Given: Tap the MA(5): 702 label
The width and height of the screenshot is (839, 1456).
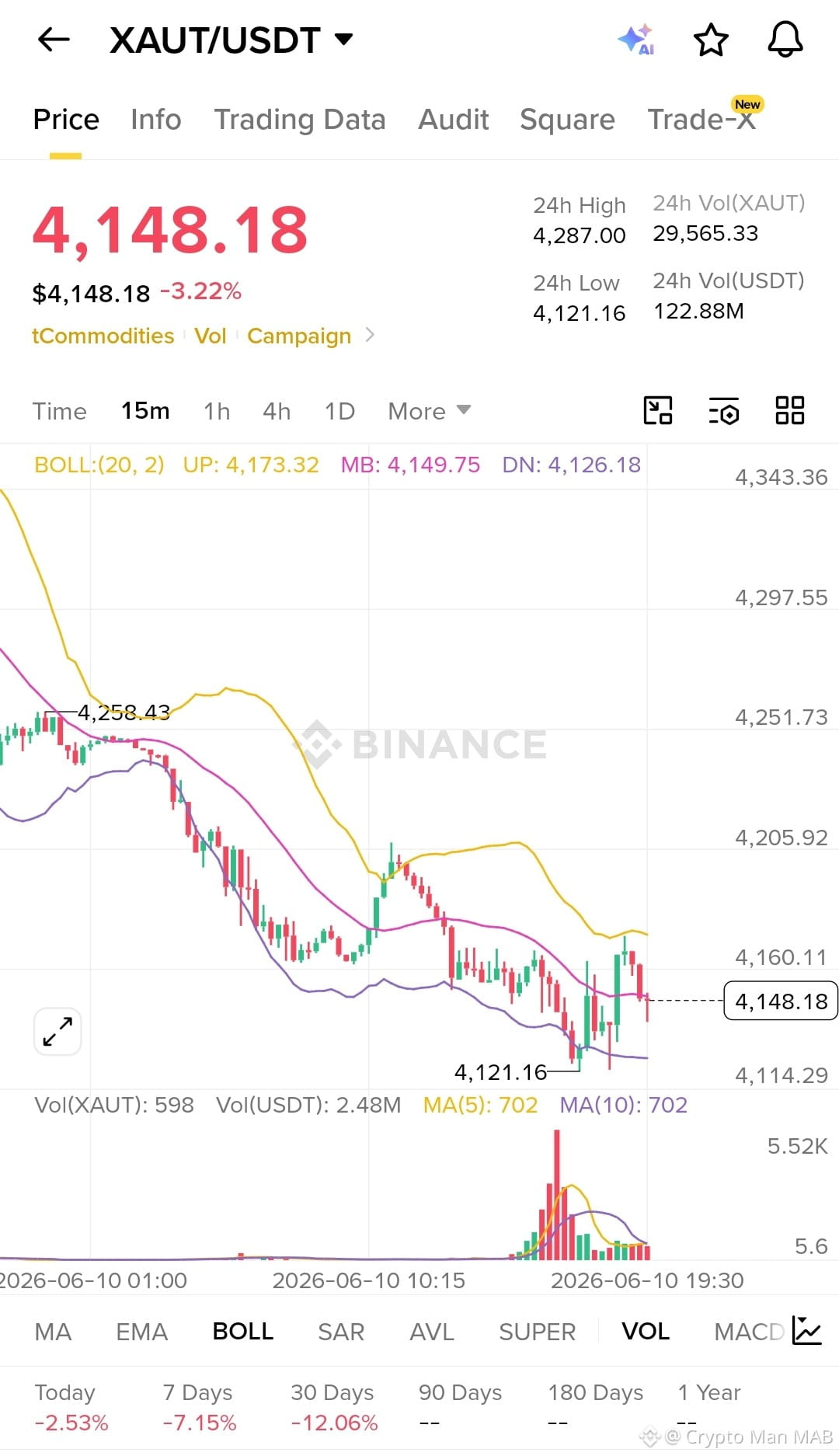Looking at the screenshot, I should [x=480, y=1105].
